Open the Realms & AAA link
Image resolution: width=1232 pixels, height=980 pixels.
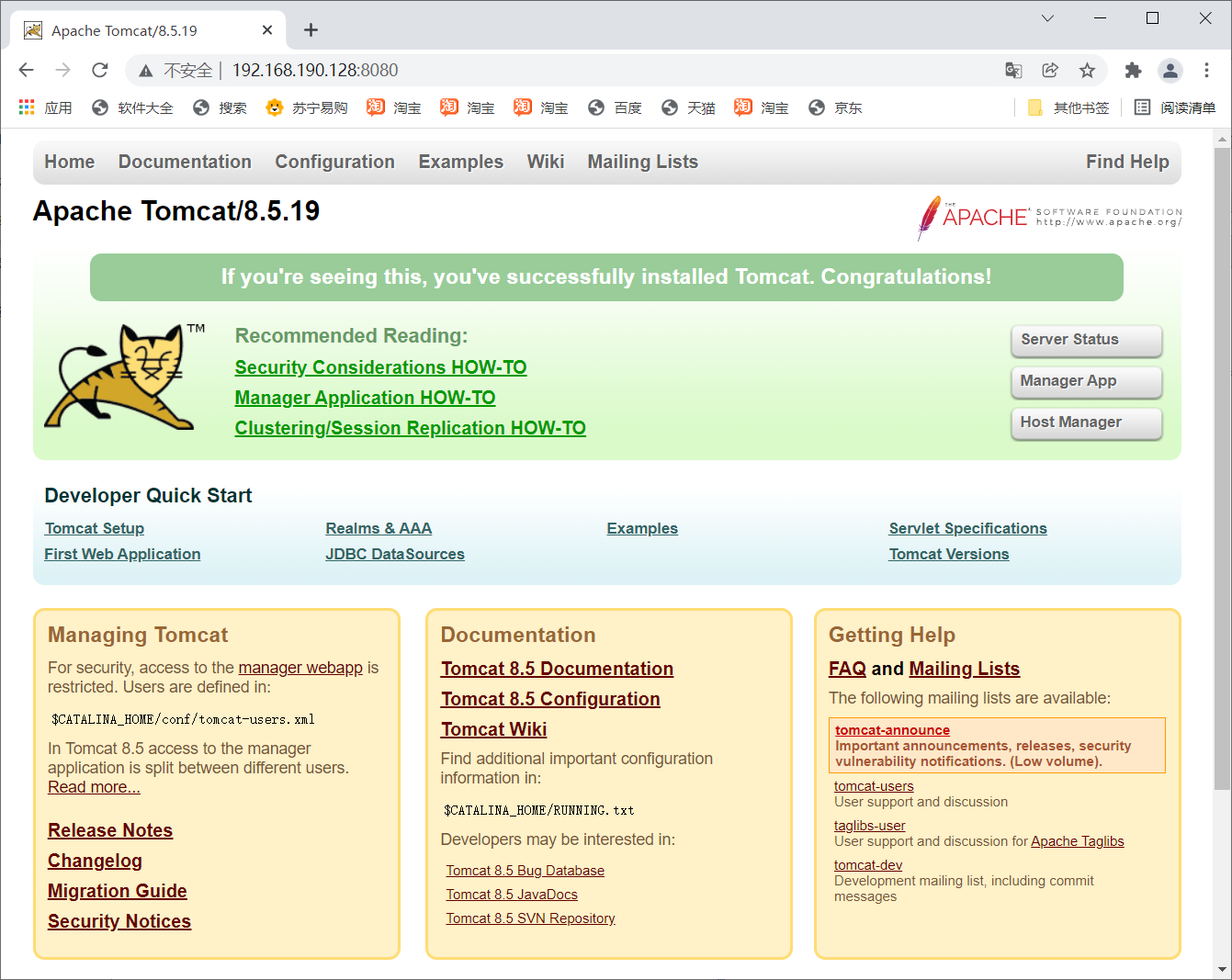coord(379,528)
